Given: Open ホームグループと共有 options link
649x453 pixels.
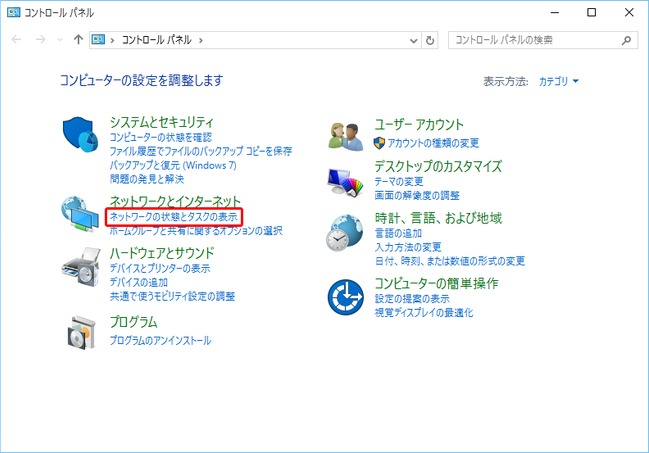Looking at the screenshot, I should (x=196, y=230).
